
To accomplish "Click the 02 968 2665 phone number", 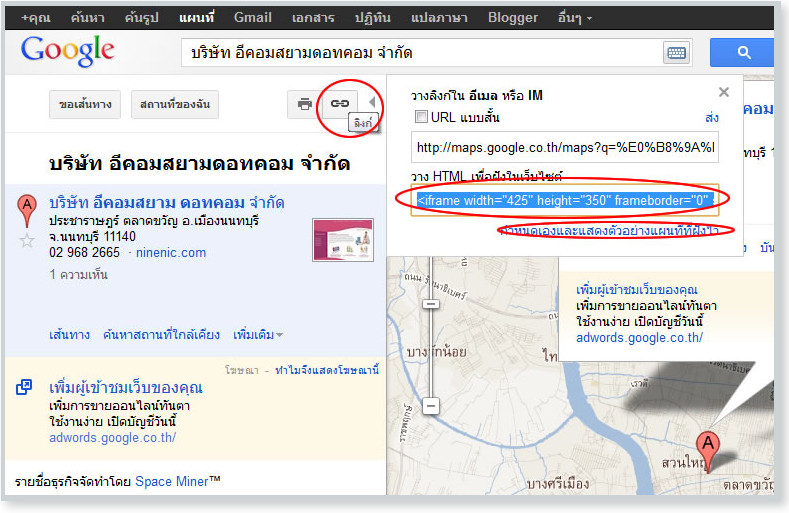I will pyautogui.click(x=84, y=252).
